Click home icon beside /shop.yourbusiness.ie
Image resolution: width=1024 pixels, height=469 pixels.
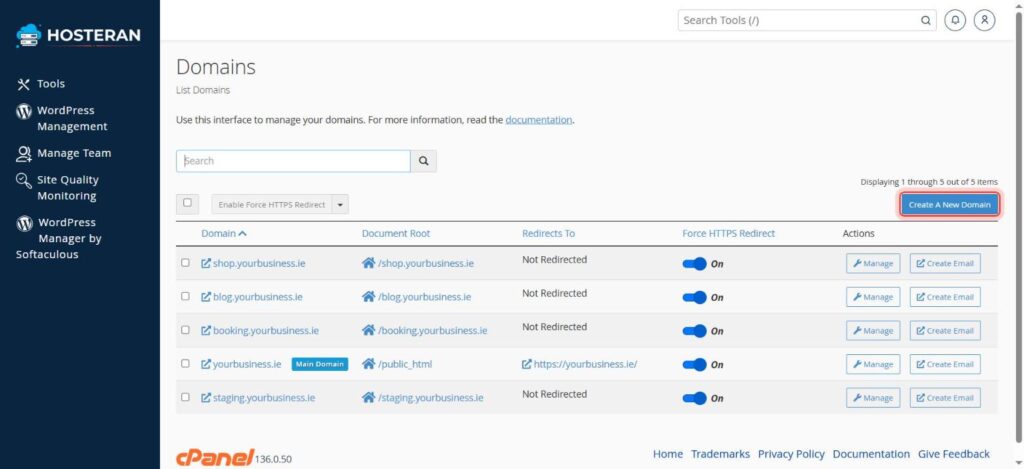[x=368, y=263]
